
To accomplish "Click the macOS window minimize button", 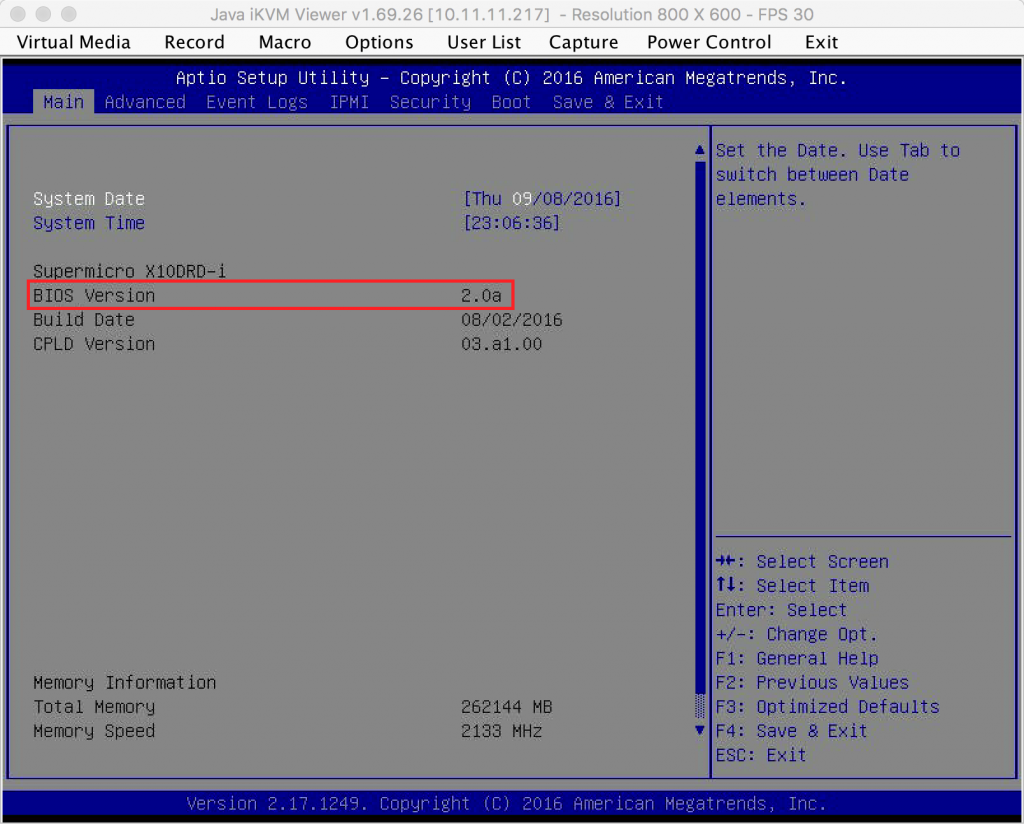I will (x=44, y=14).
